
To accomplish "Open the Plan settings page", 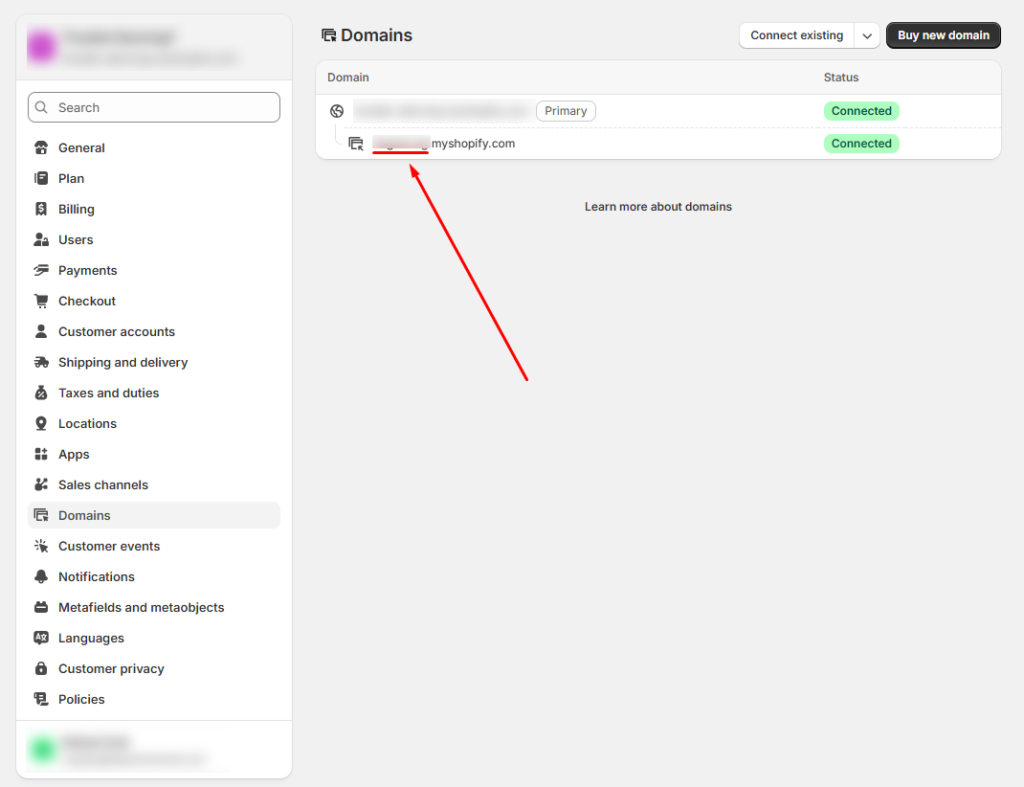I will pyautogui.click(x=71, y=178).
